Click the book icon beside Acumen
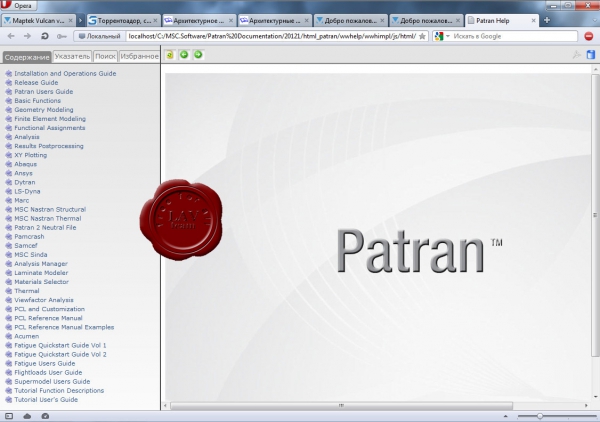 point(8,336)
